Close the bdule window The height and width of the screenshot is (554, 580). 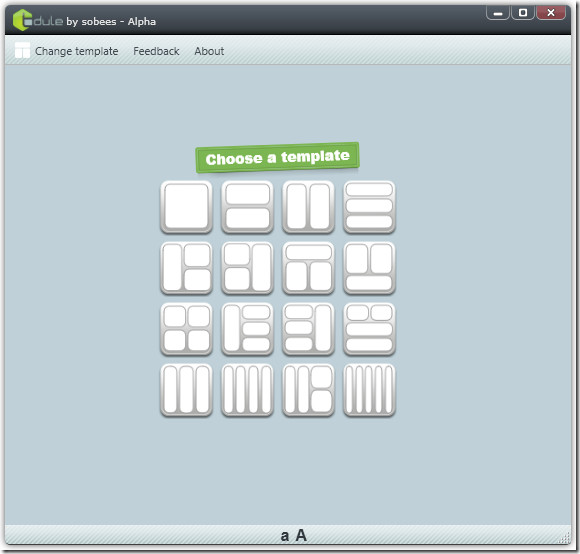pyautogui.click(x=551, y=13)
